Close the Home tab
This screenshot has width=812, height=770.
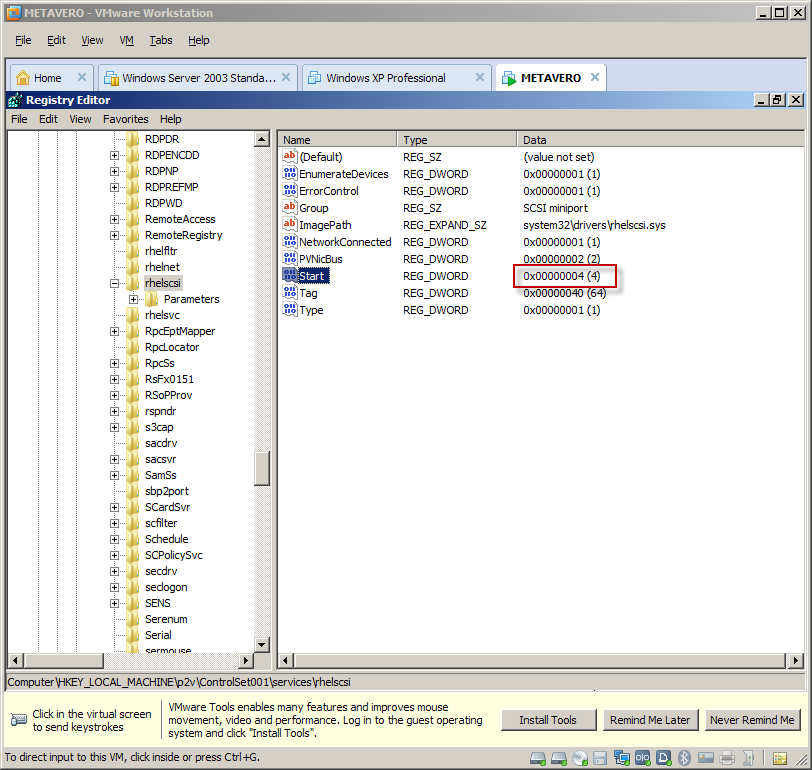(x=81, y=77)
